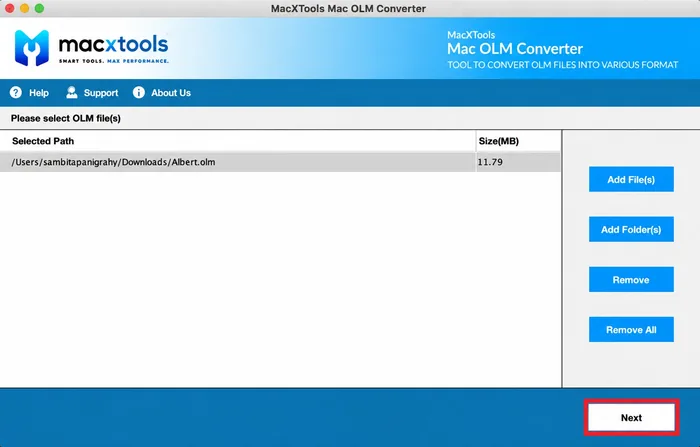Minimize the window with yellow button
The width and height of the screenshot is (700, 447).
pyautogui.click(x=25, y=8)
